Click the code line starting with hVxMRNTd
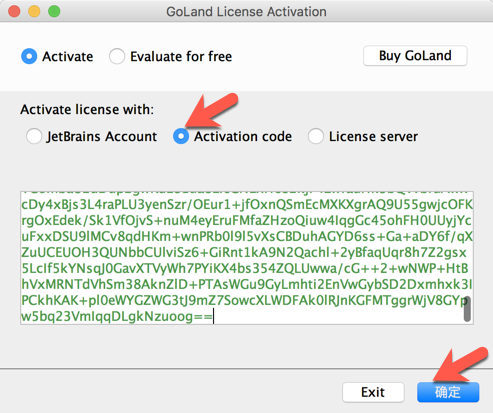 coord(247,284)
